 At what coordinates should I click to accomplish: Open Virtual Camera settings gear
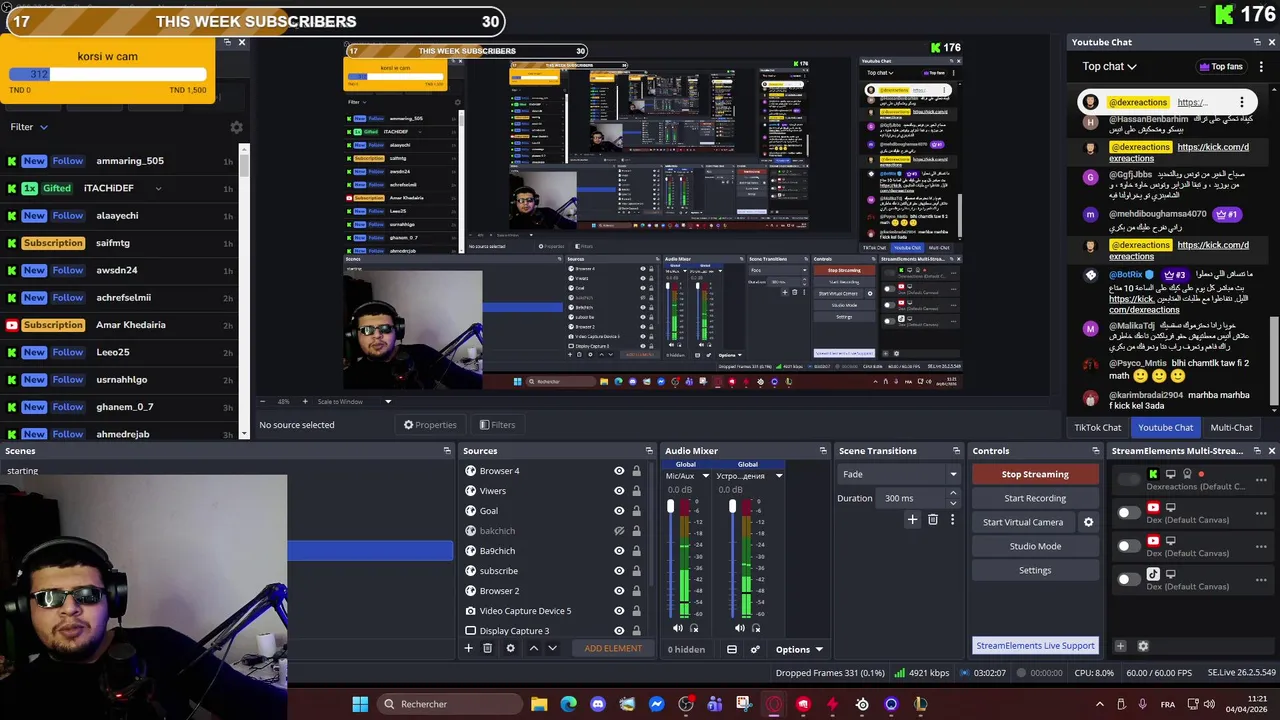pyautogui.click(x=1088, y=522)
